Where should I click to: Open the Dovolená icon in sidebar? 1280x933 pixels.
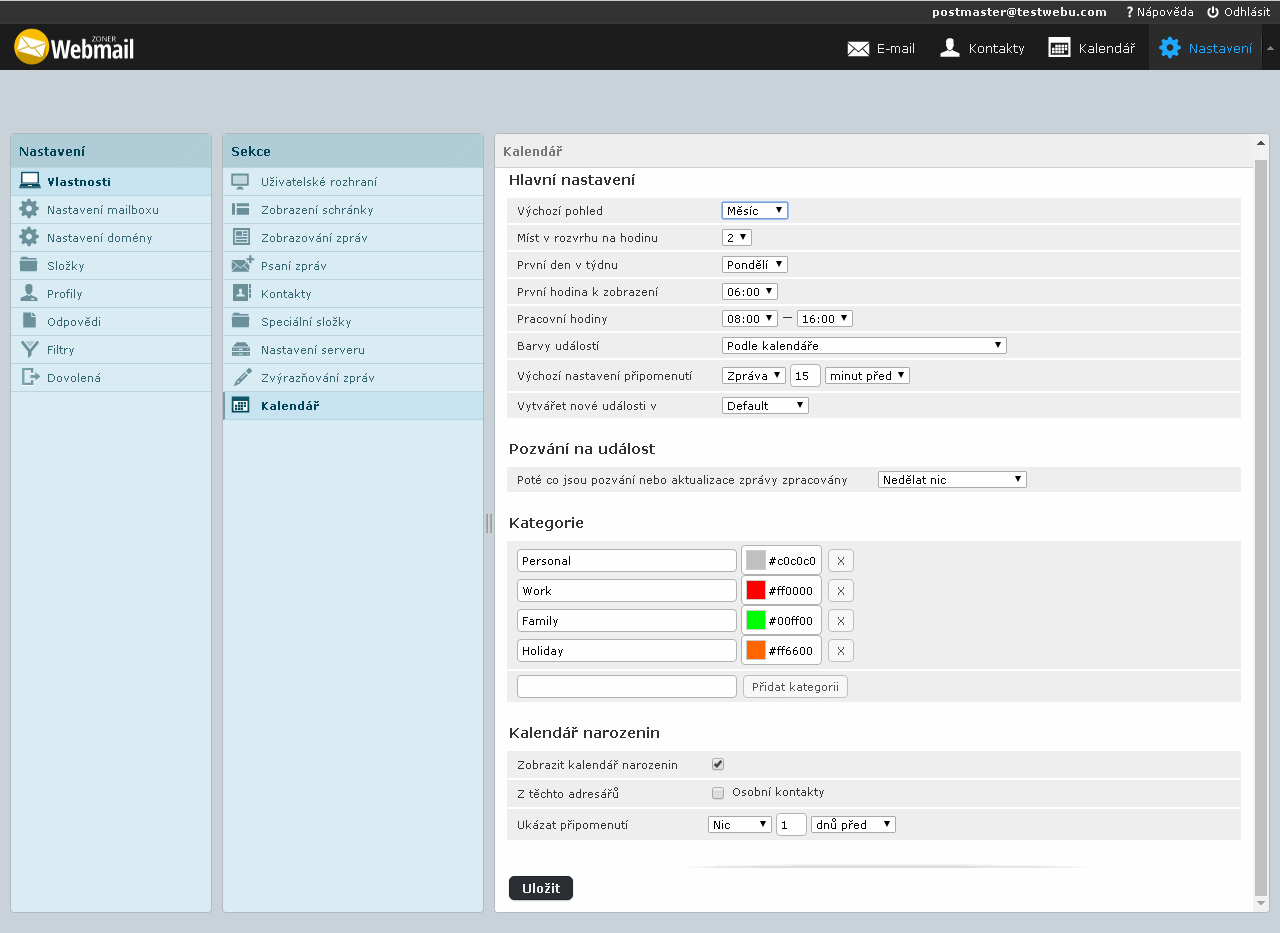[x=29, y=378]
